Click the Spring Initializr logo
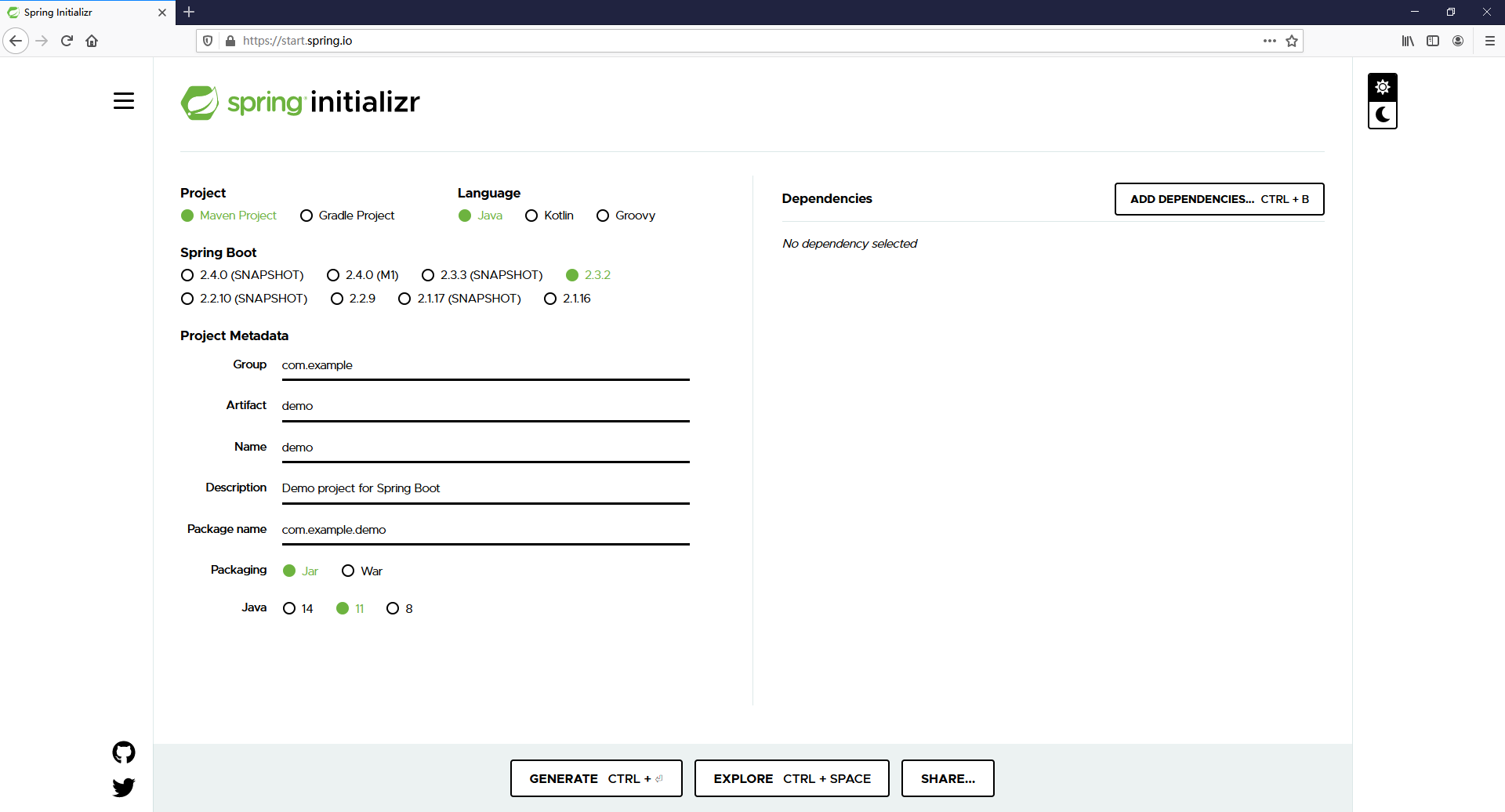 [300, 102]
